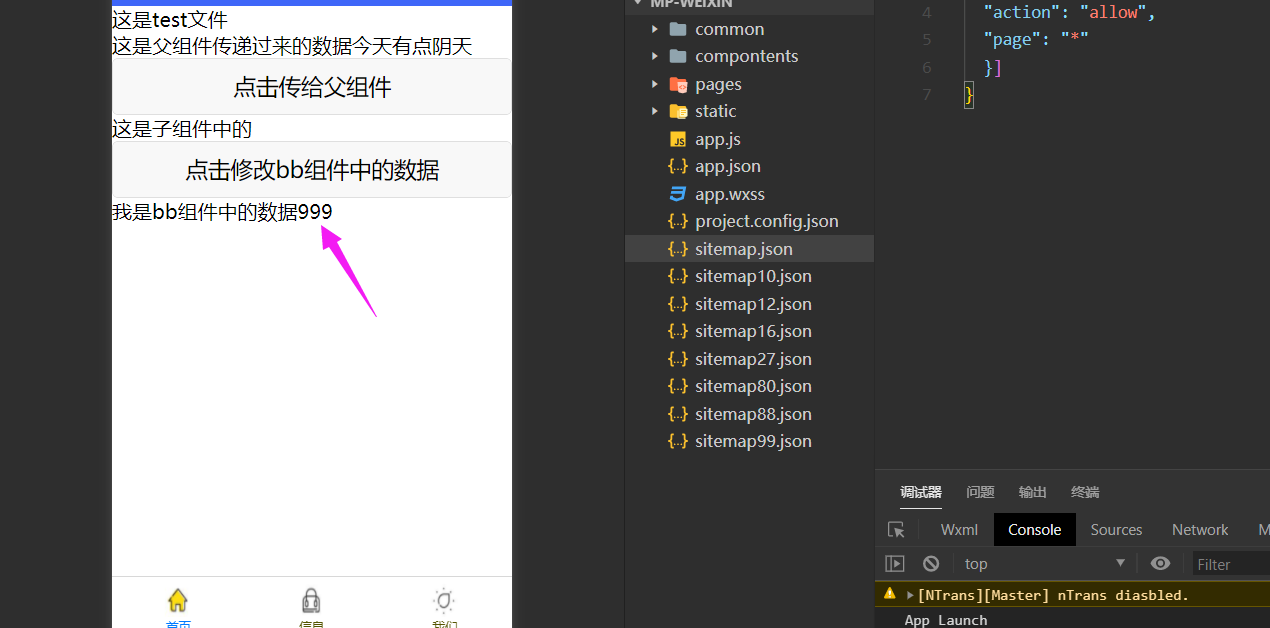The width and height of the screenshot is (1270, 628).
Task: Toggle the eye icon in console toolbar
Action: point(1160,563)
